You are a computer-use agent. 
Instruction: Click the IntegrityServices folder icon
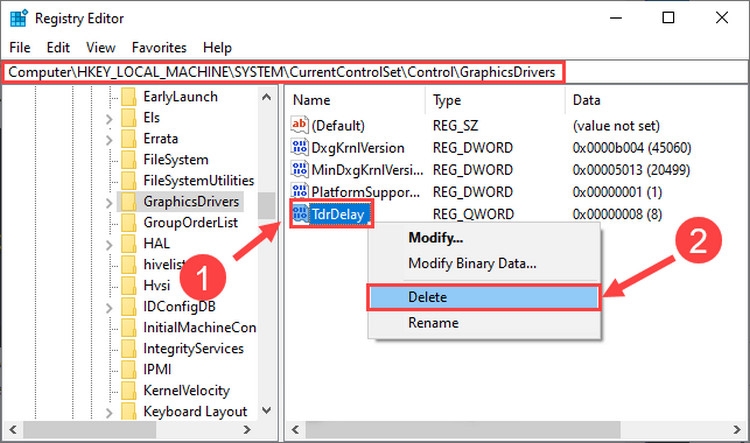tap(129, 349)
